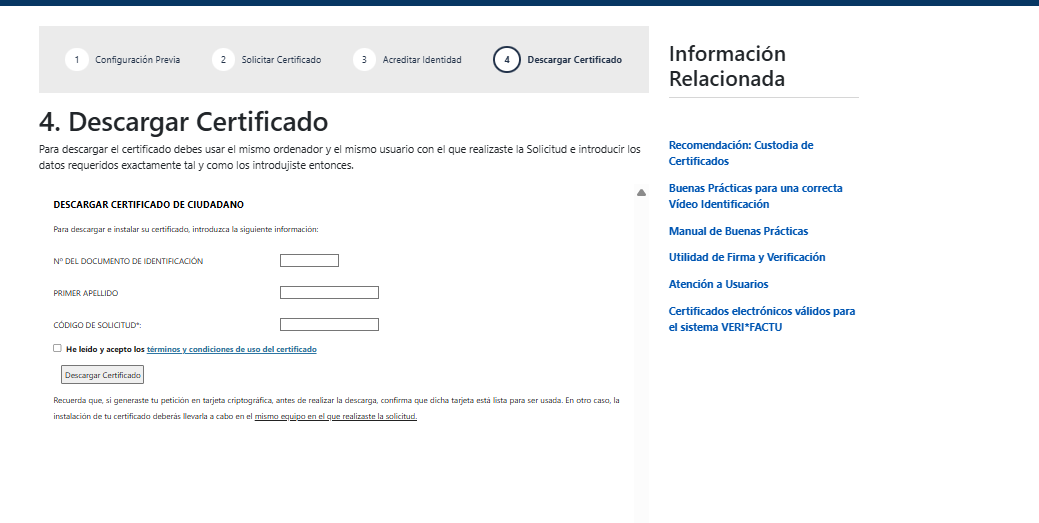1039x523 pixels.
Task: Click the '4. Descargar Certificado' heading
Action: [x=184, y=122]
